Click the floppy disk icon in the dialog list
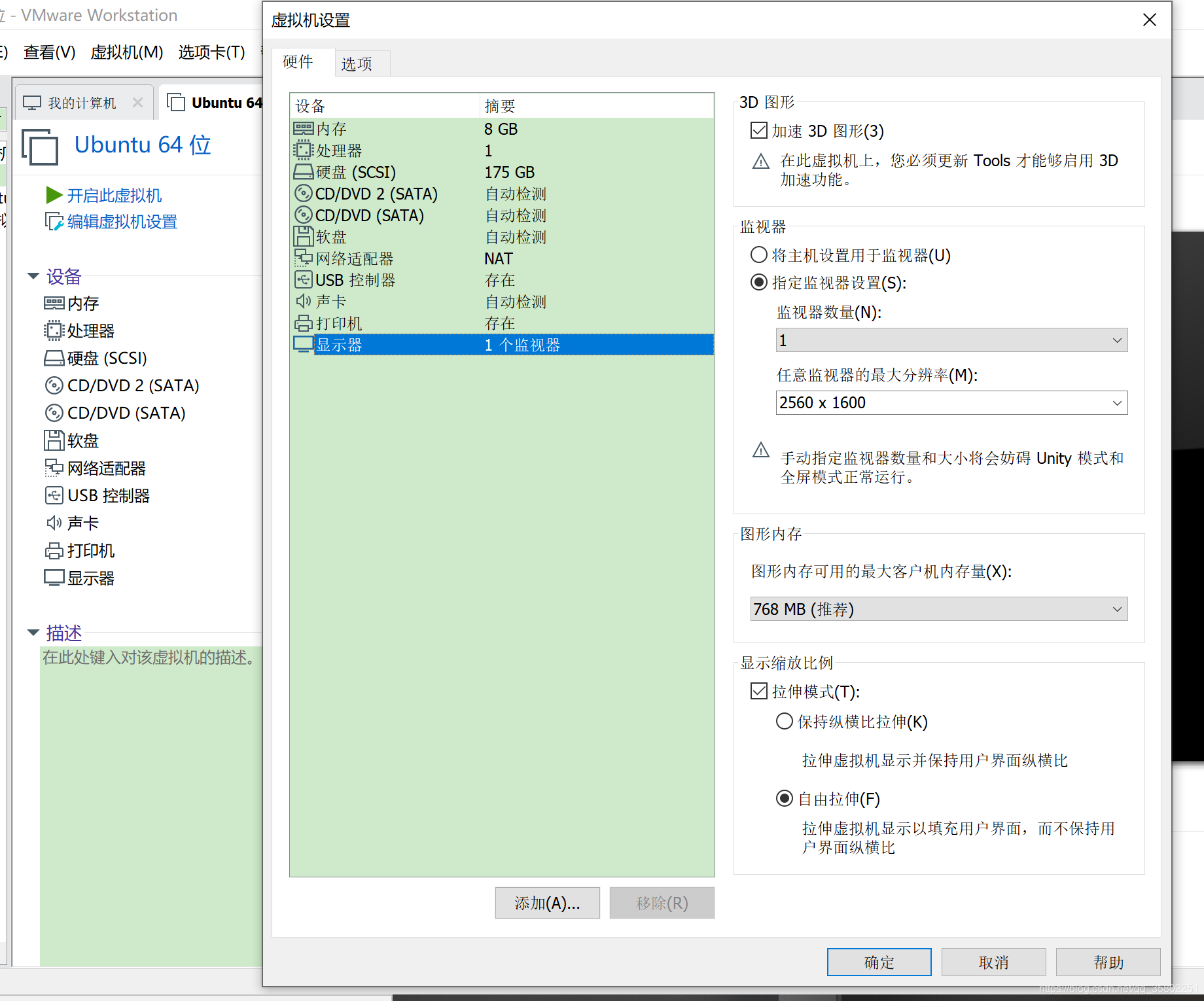Image resolution: width=1204 pixels, height=1001 pixels. click(303, 236)
